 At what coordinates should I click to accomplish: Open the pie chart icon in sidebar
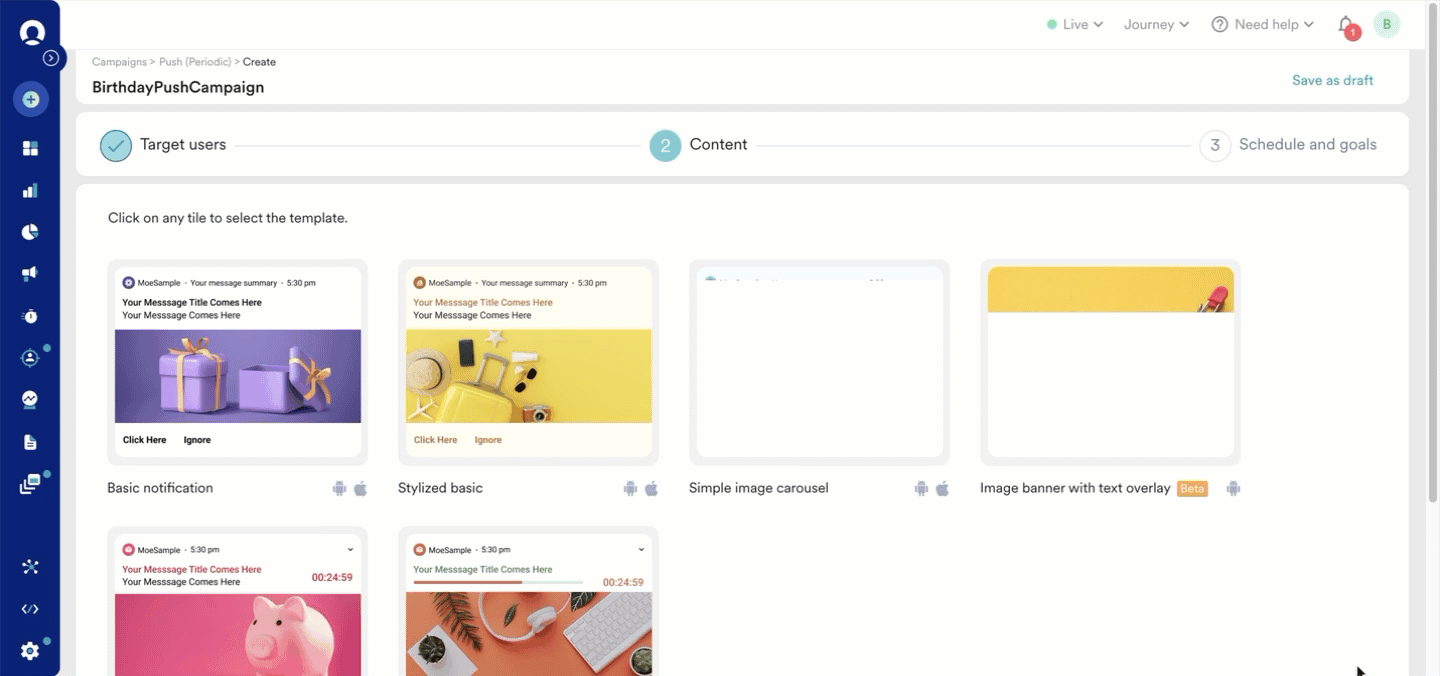click(30, 232)
